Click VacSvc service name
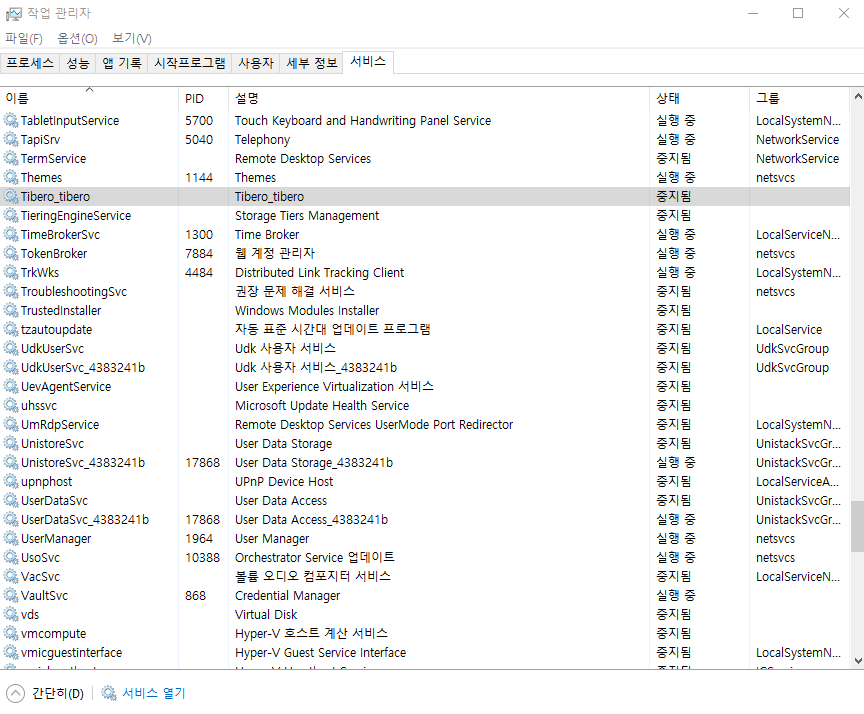 tap(40, 577)
